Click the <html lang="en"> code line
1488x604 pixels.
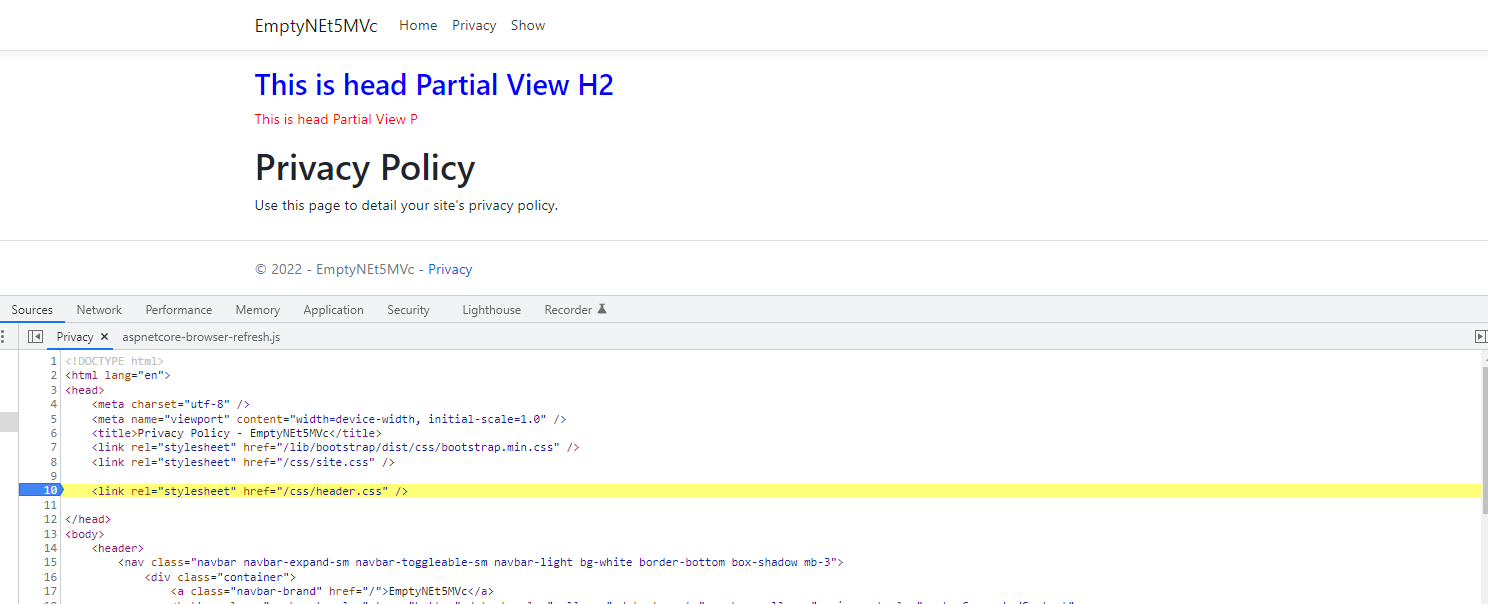coord(118,376)
